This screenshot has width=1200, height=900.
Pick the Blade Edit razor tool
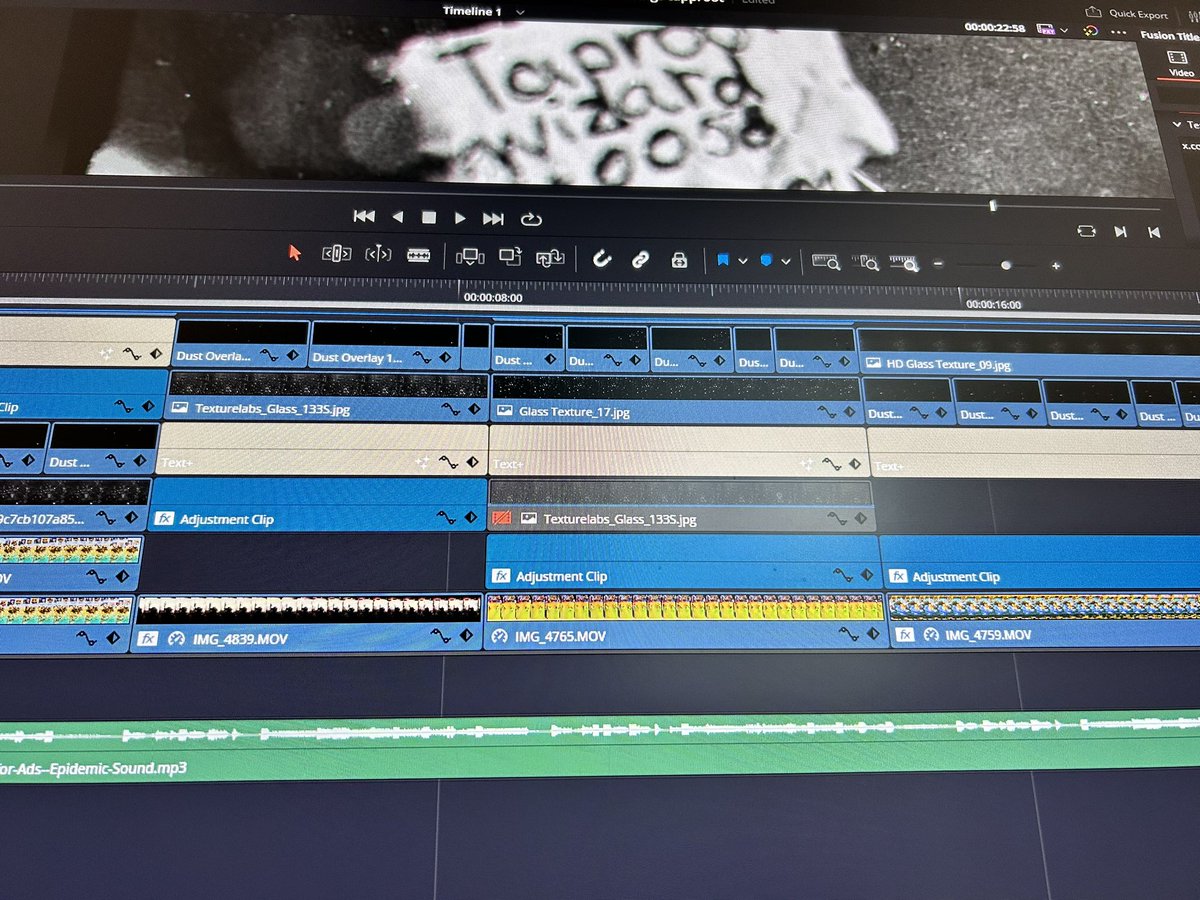[418, 255]
